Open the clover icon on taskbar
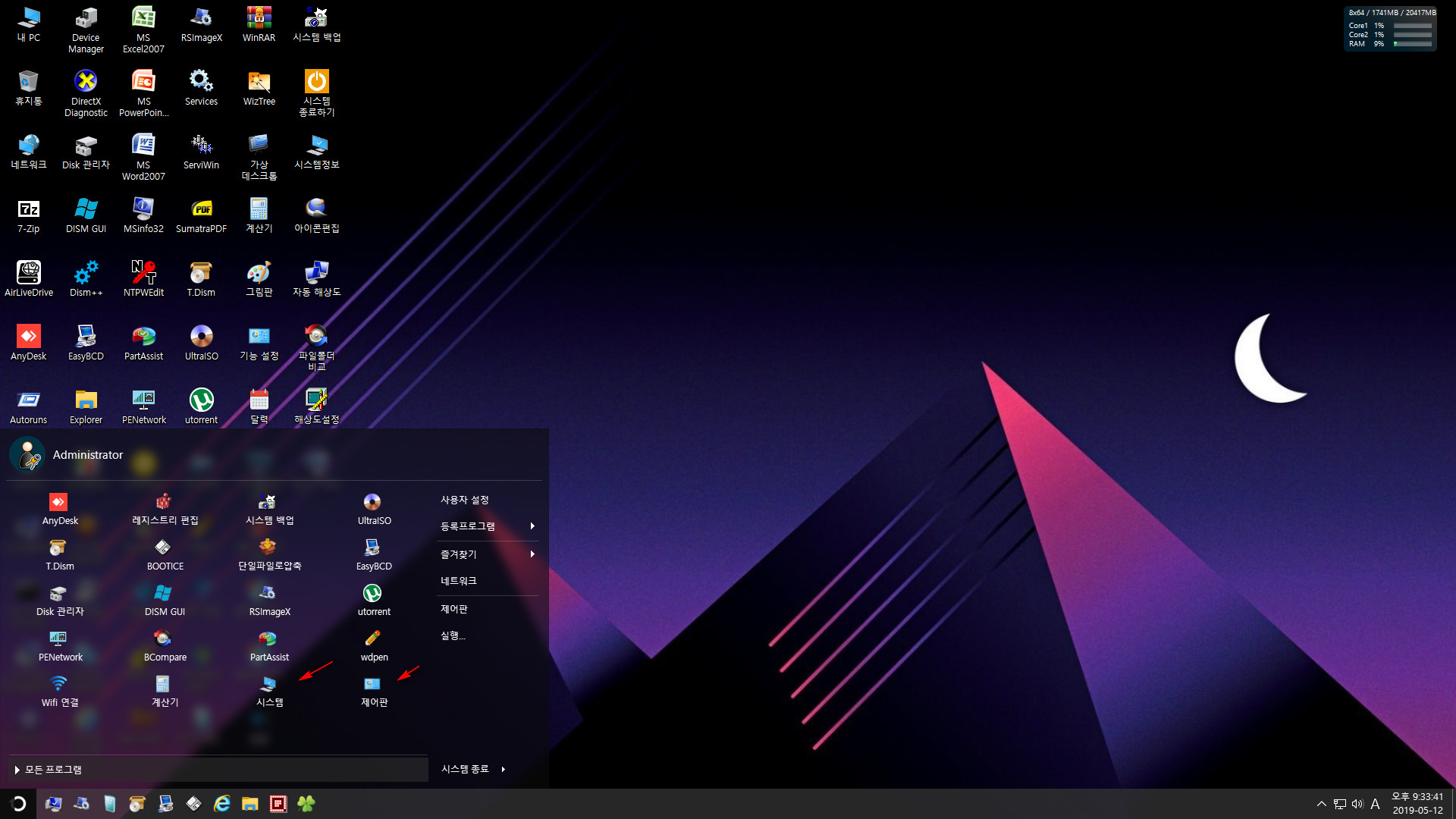1456x819 pixels. (306, 804)
